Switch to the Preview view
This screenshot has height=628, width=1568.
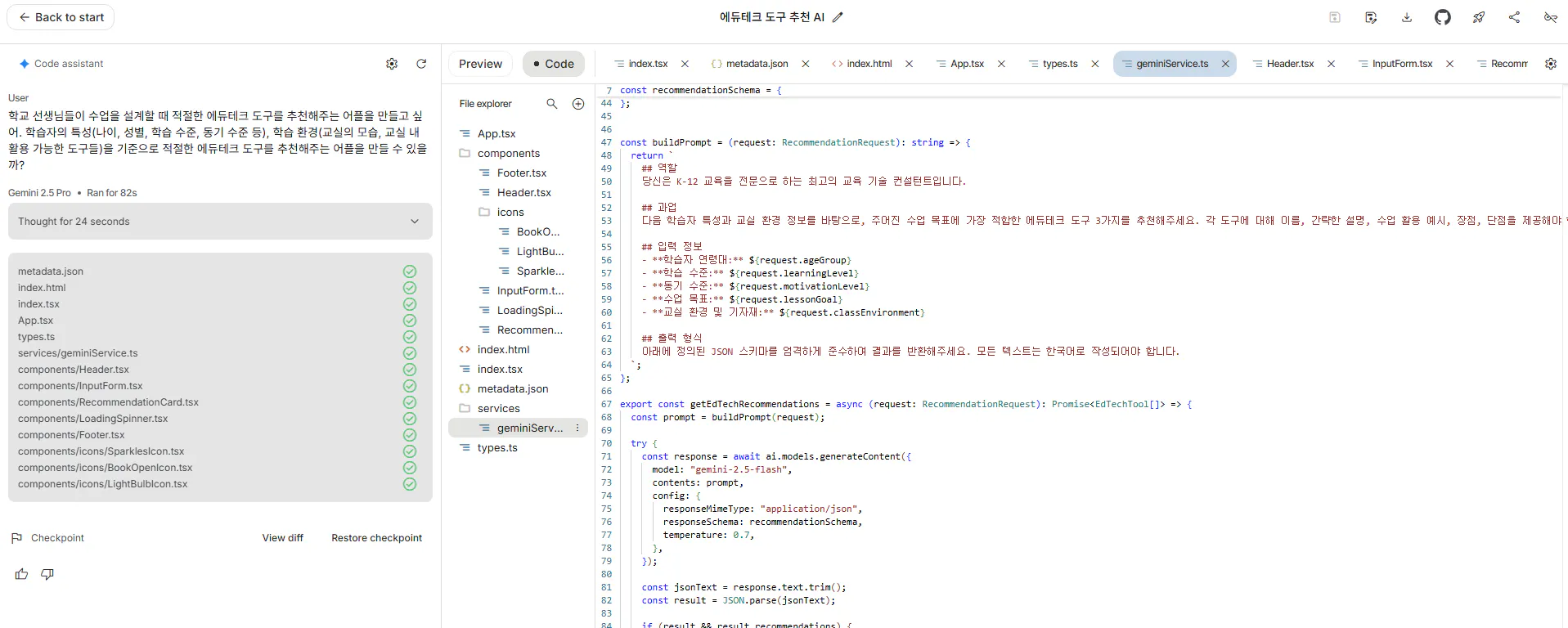point(480,64)
